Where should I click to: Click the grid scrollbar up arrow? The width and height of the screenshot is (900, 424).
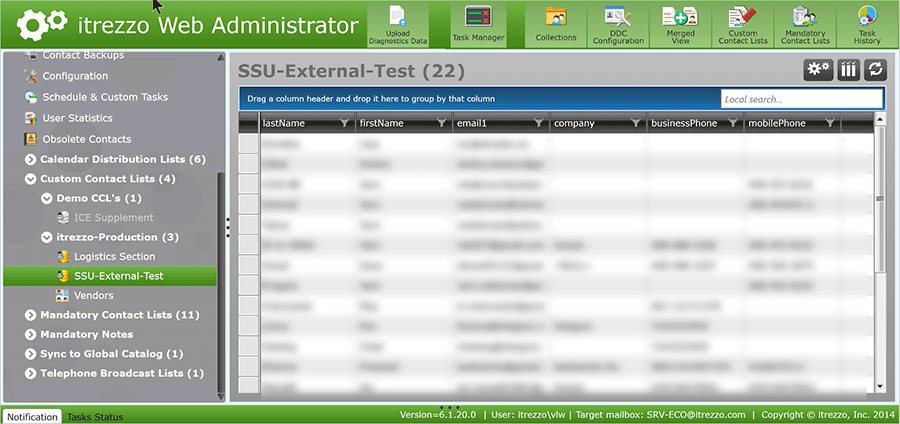click(880, 119)
